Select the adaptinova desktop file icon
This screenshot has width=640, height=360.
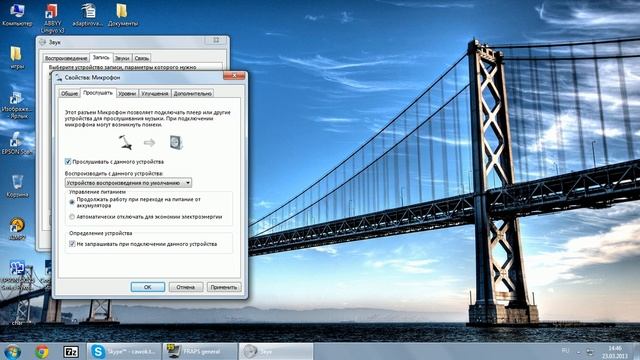pyautogui.click(x=87, y=15)
